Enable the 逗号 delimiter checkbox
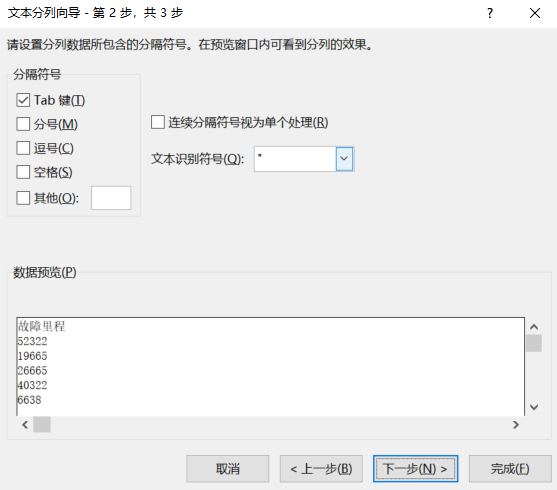The image size is (557, 490). (x=23, y=148)
